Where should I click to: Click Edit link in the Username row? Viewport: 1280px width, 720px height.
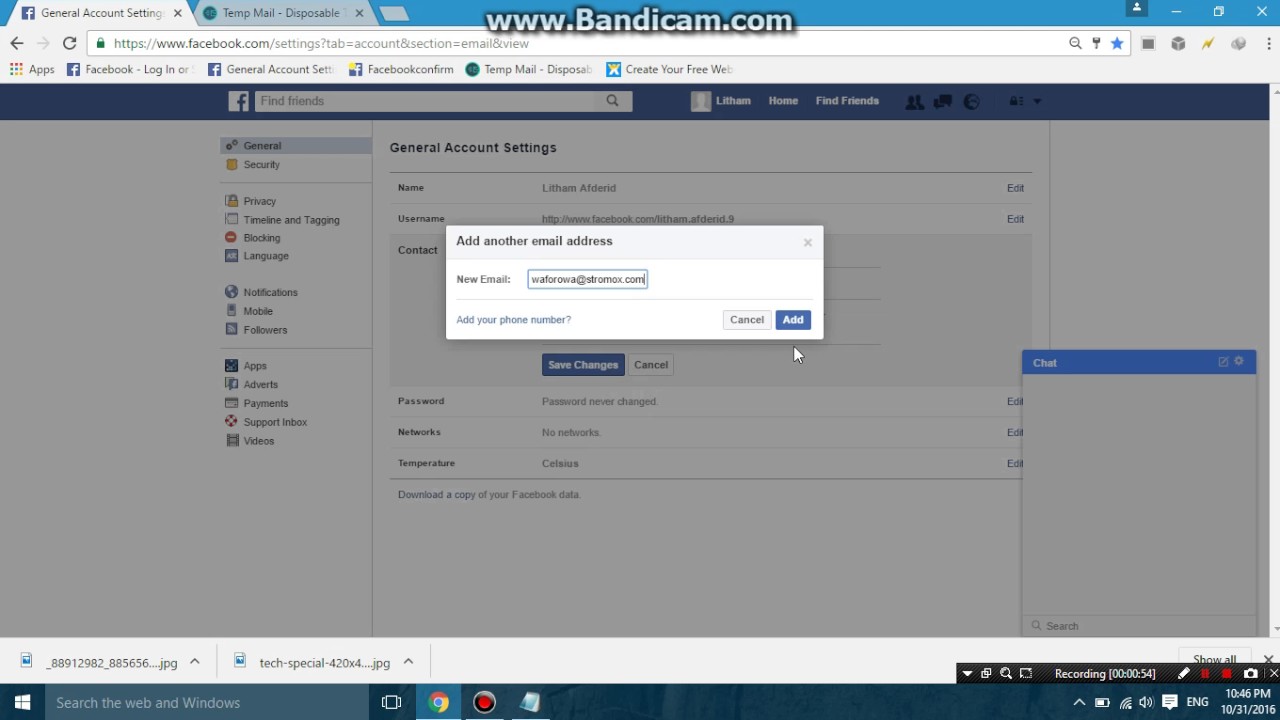click(1015, 219)
